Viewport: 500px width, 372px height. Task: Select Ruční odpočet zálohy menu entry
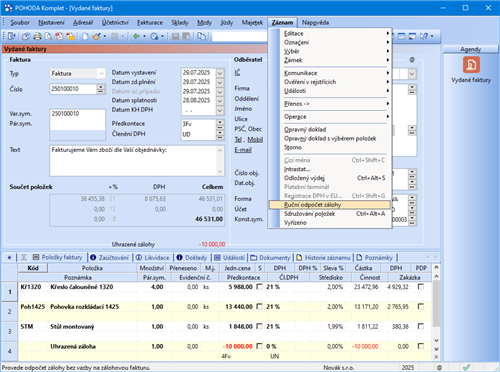(x=330, y=205)
